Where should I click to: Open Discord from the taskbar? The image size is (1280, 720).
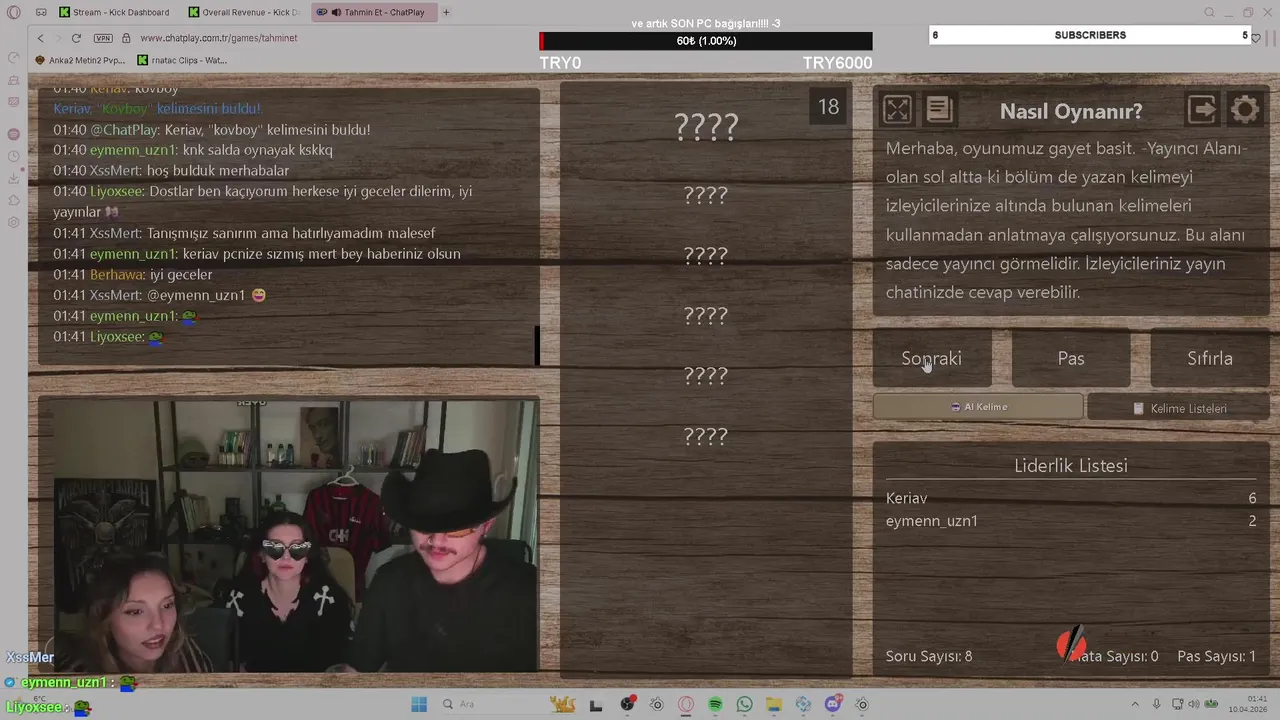click(x=833, y=704)
